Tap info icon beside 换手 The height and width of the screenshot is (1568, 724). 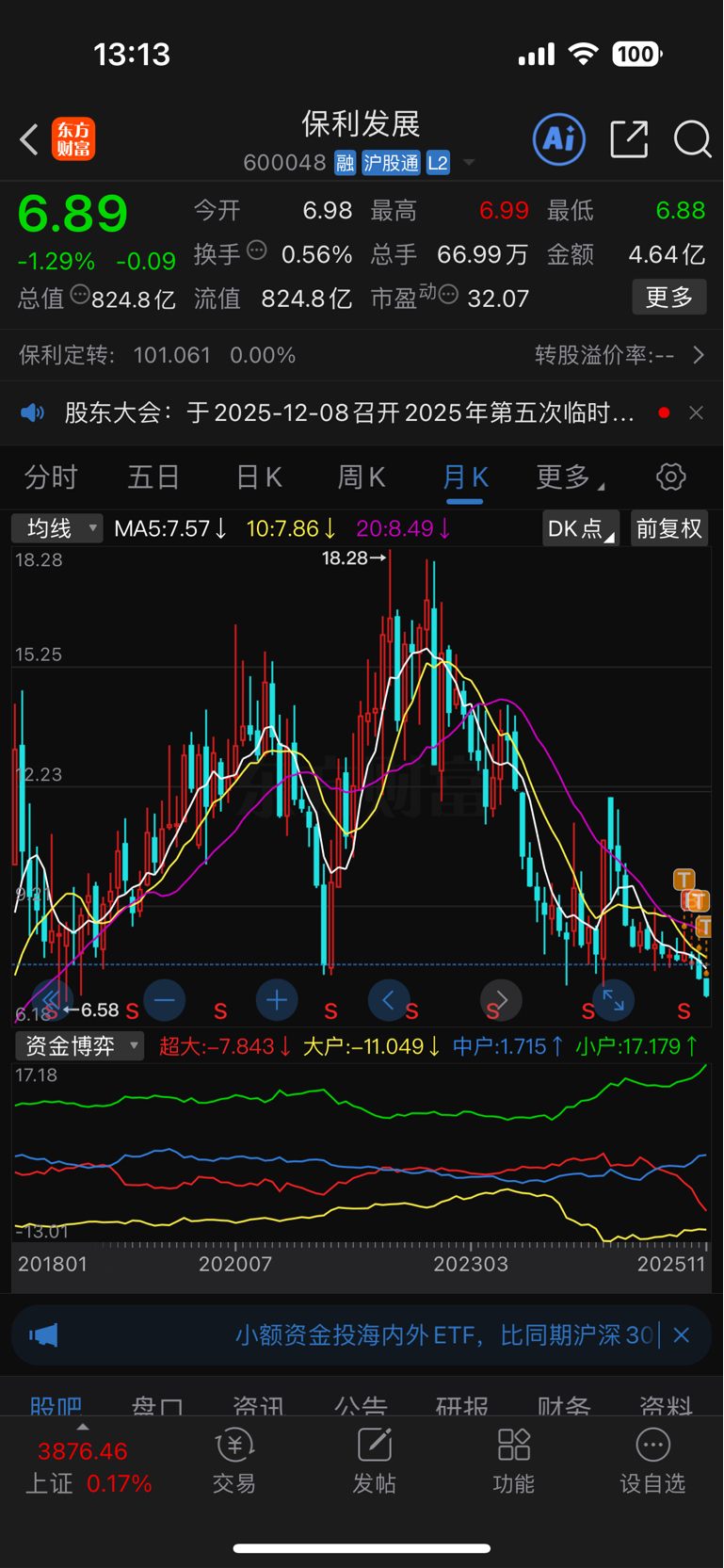coord(257,251)
